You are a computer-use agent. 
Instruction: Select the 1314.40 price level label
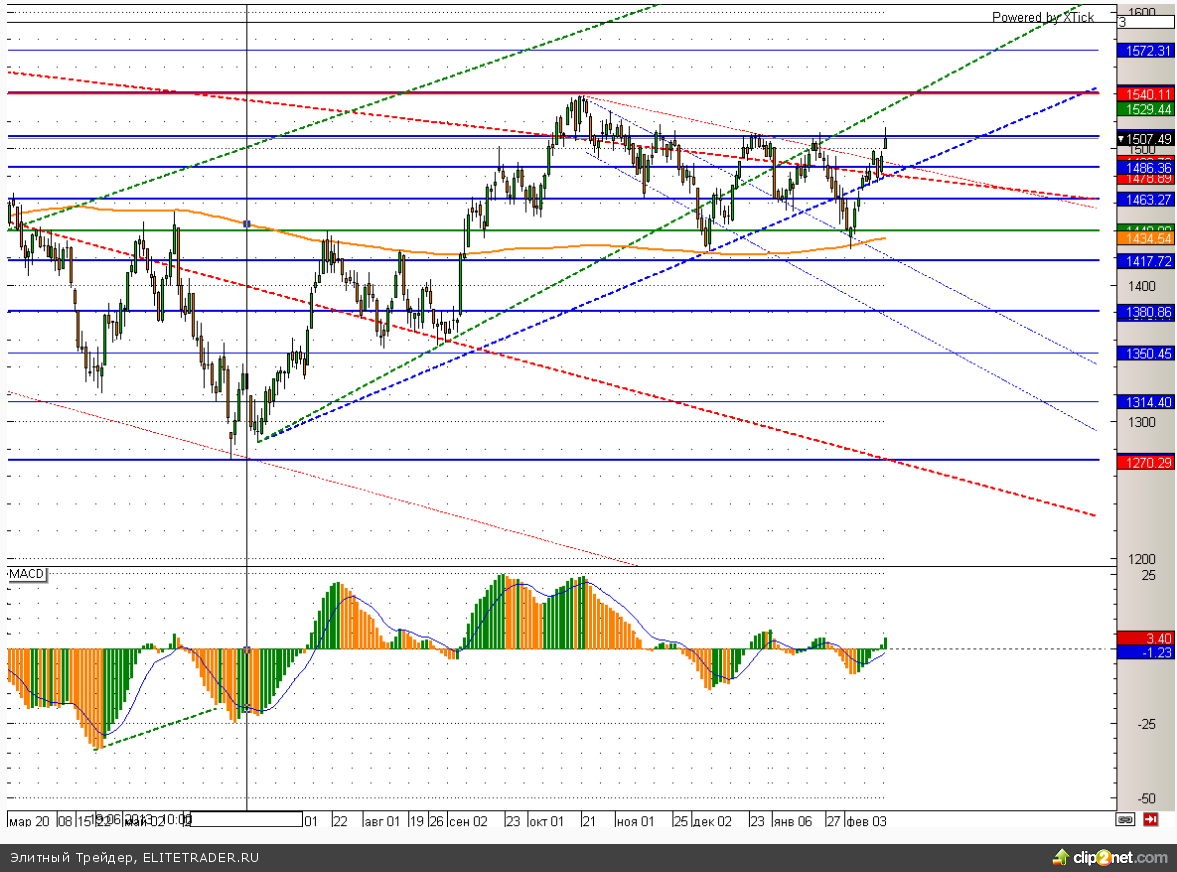tap(1145, 402)
